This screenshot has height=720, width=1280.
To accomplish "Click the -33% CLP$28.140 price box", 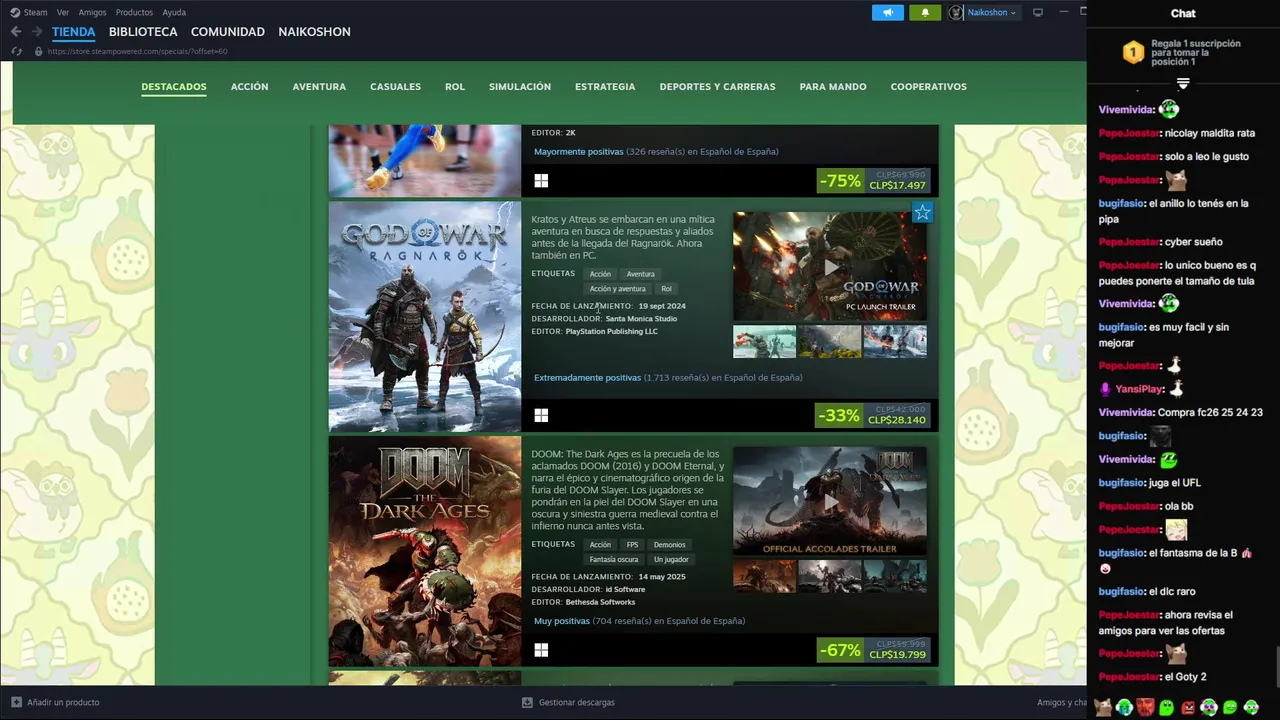I will 873,415.
